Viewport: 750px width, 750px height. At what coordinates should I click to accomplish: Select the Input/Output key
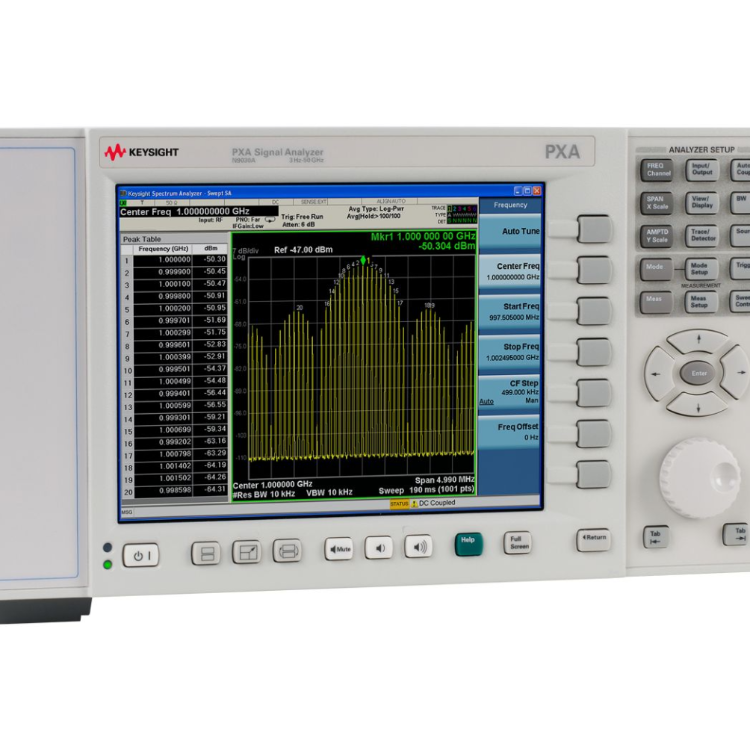(x=702, y=170)
